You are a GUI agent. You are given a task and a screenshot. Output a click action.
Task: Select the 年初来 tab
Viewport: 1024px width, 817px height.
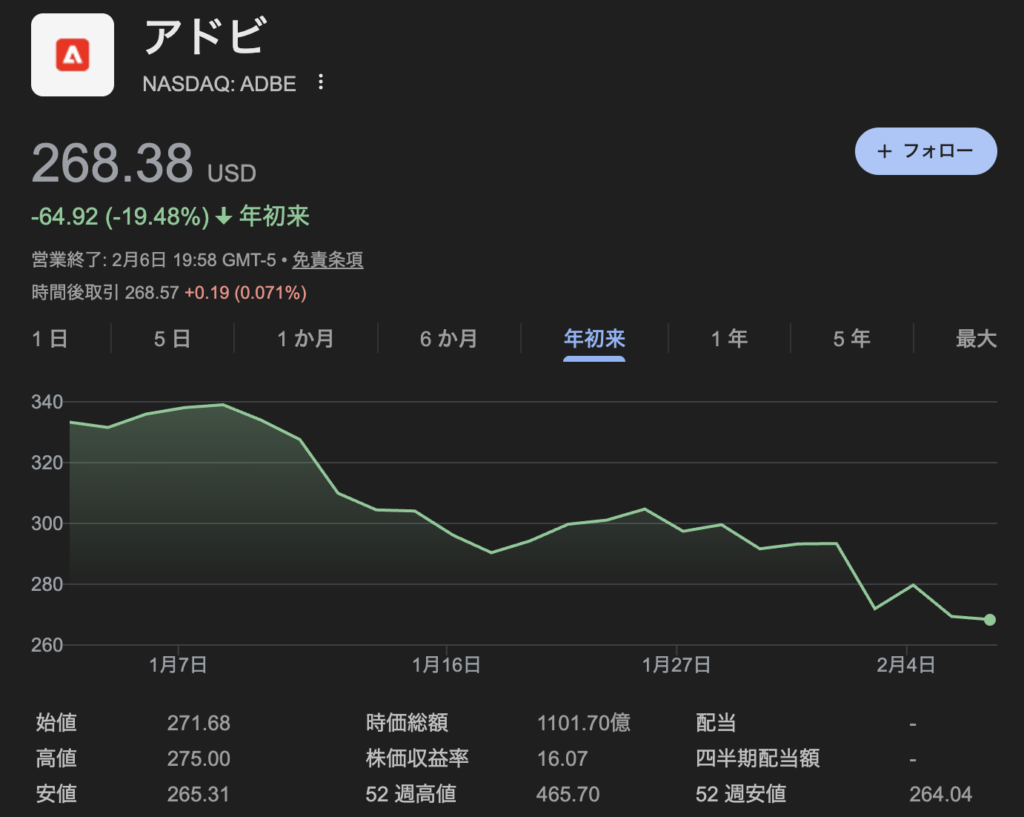click(x=594, y=339)
